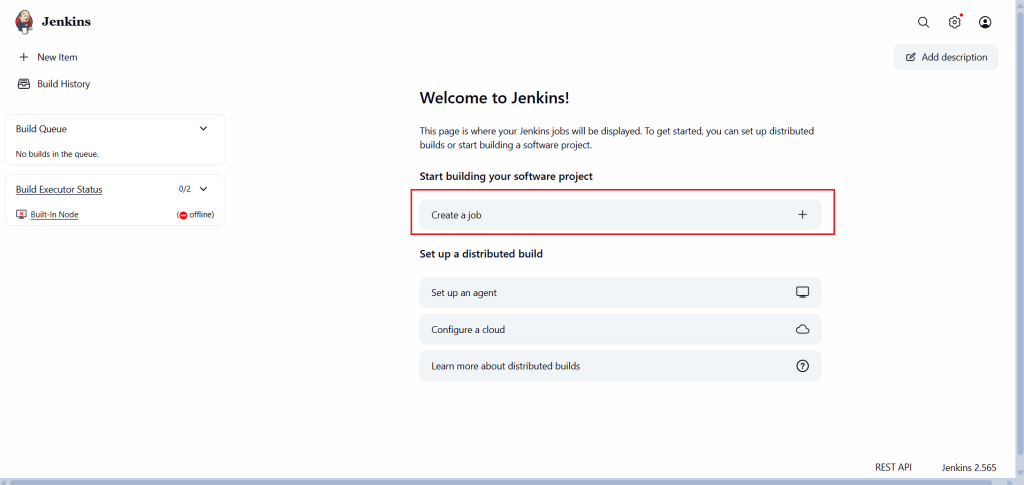Click the Jenkins title text in header
The width and height of the screenshot is (1024, 485).
click(66, 22)
